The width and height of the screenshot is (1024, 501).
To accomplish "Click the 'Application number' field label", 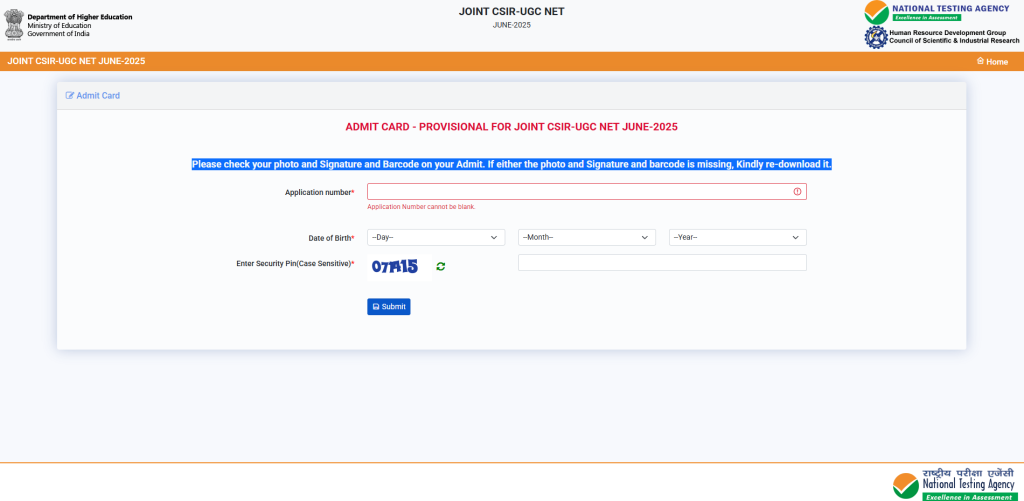I will click(319, 192).
